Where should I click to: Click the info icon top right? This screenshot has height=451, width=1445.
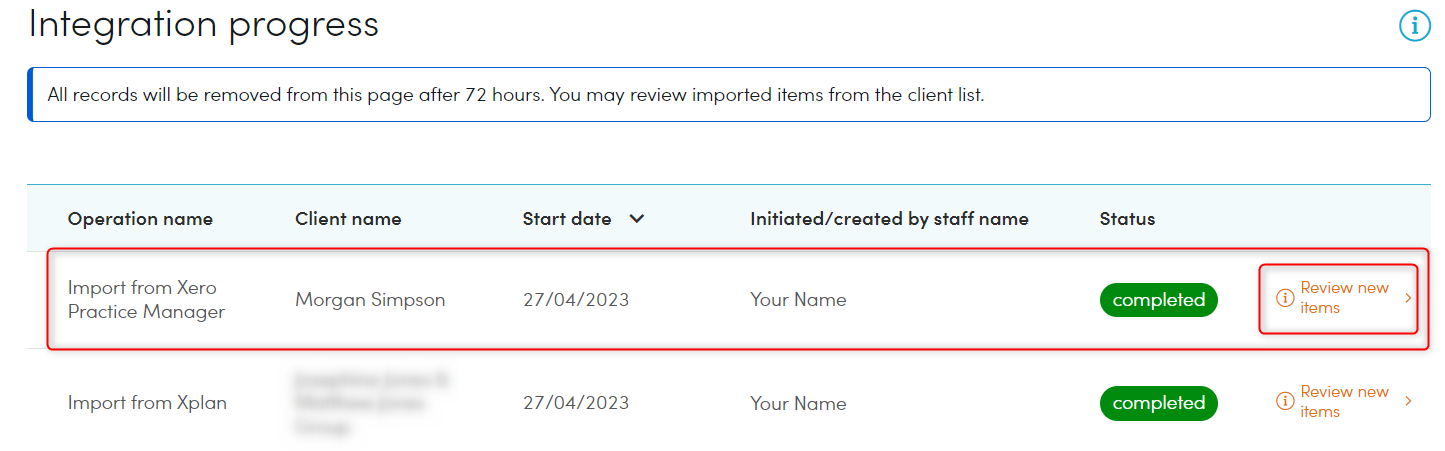(x=1414, y=26)
